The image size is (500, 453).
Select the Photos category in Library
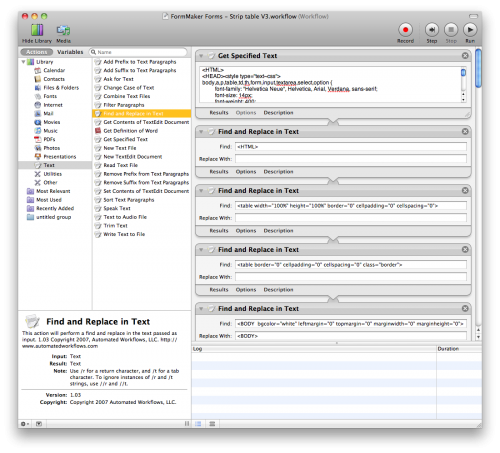coord(52,148)
